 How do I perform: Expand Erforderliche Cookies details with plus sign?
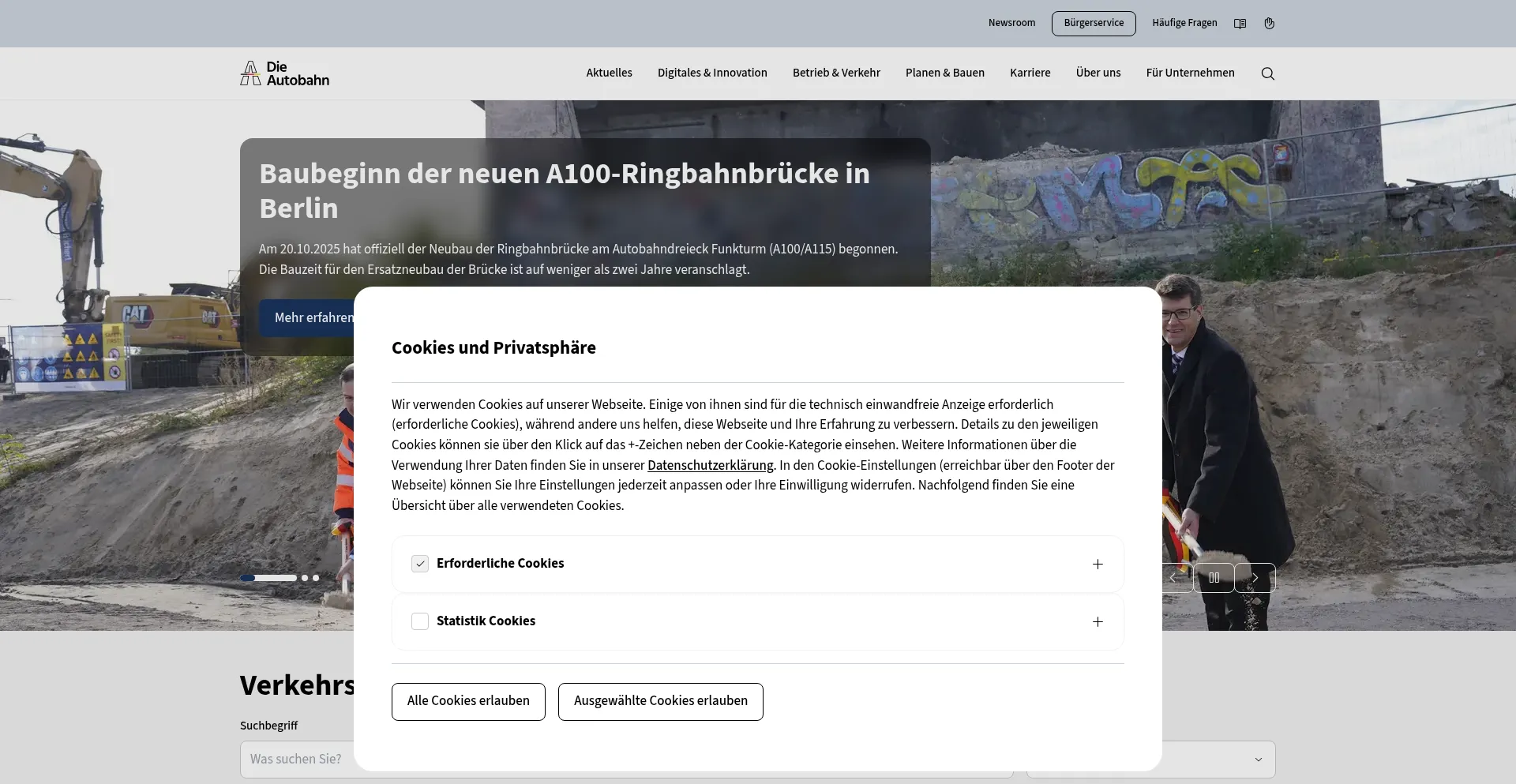tap(1098, 564)
